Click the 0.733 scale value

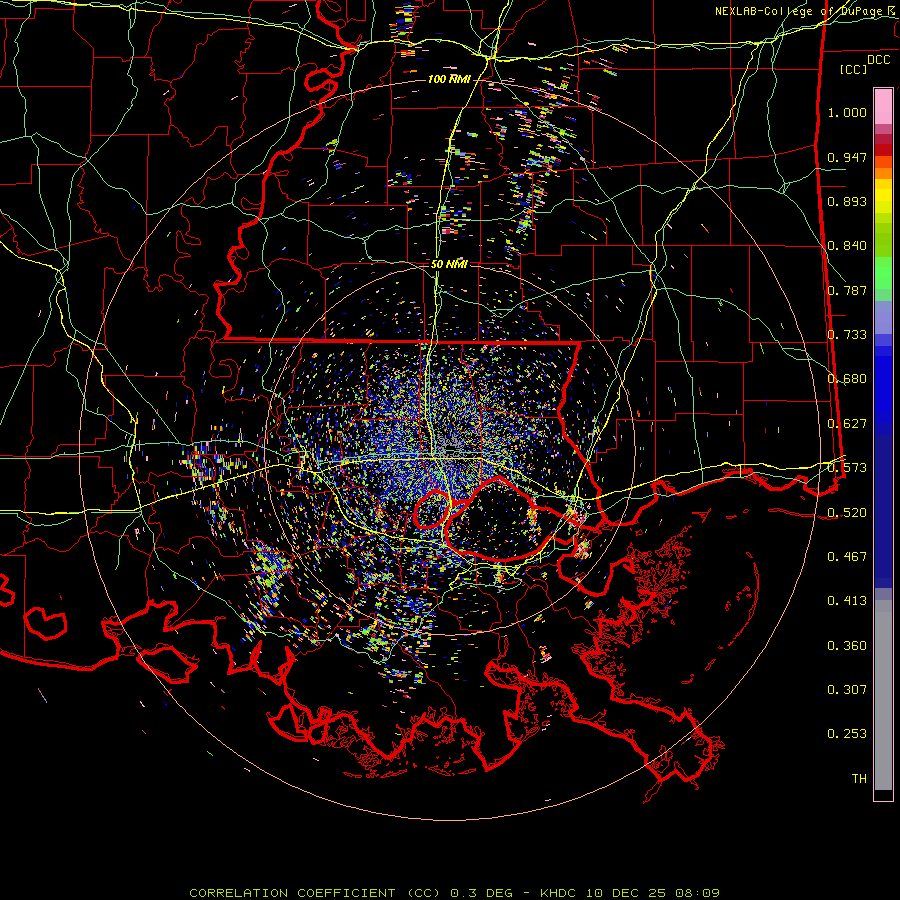tap(847, 335)
